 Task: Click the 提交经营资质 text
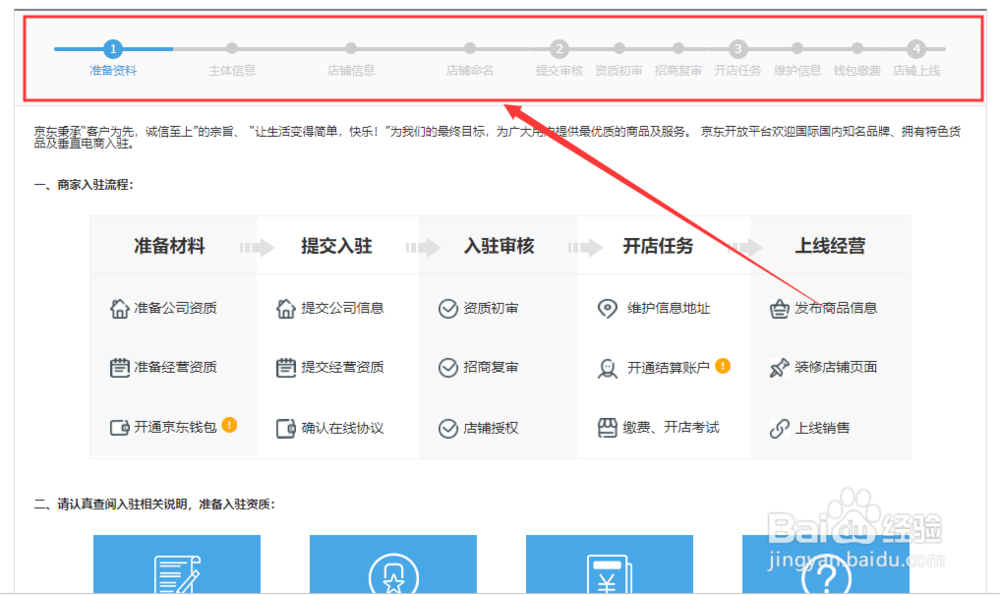[x=342, y=367]
